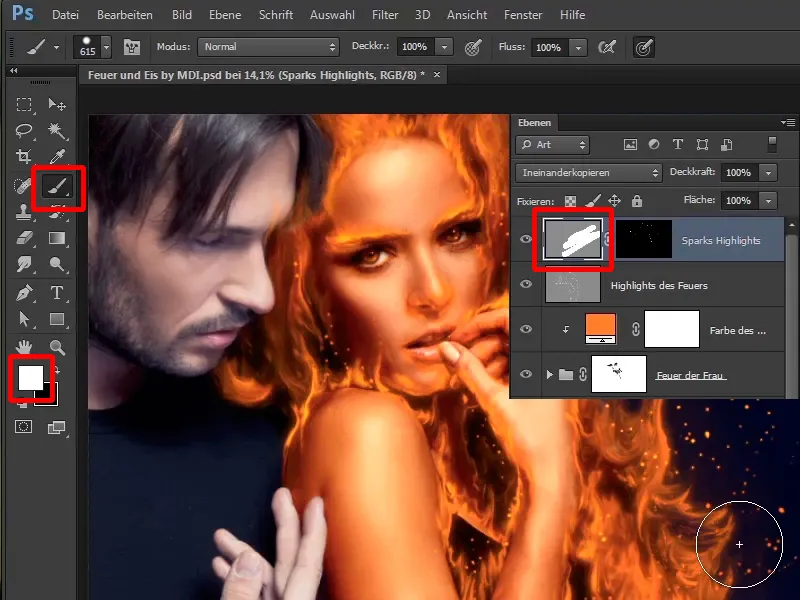
Task: Change screen mode icon
Action: coord(56,428)
